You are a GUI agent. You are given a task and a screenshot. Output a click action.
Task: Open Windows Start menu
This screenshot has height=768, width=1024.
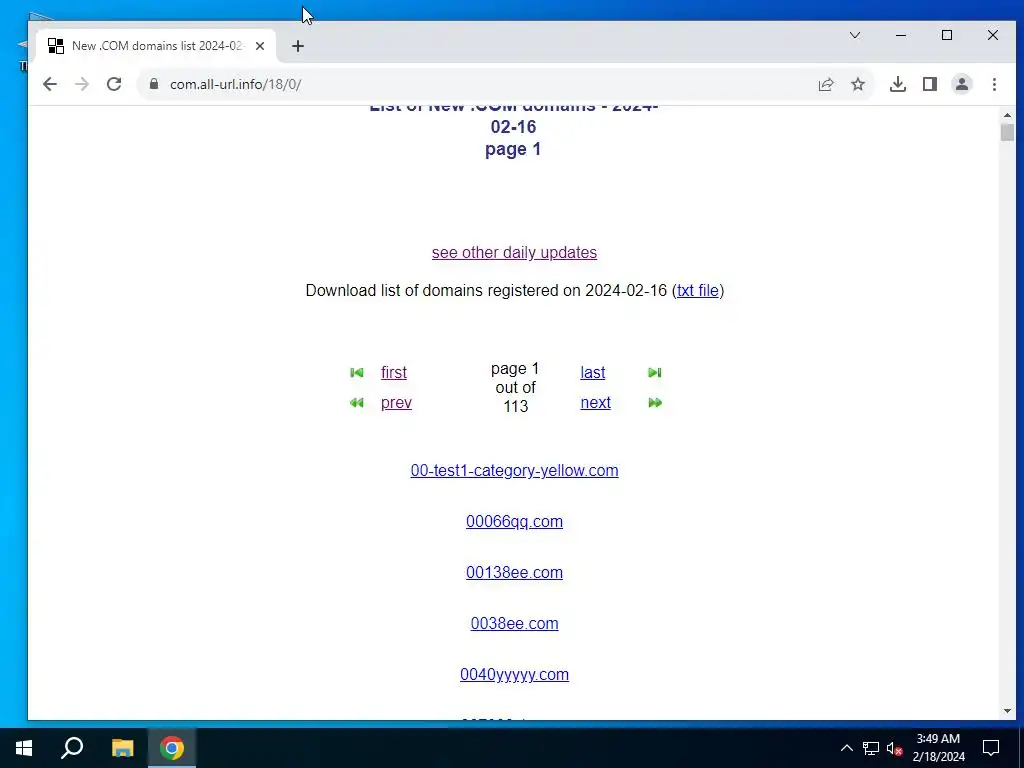tap(24, 748)
